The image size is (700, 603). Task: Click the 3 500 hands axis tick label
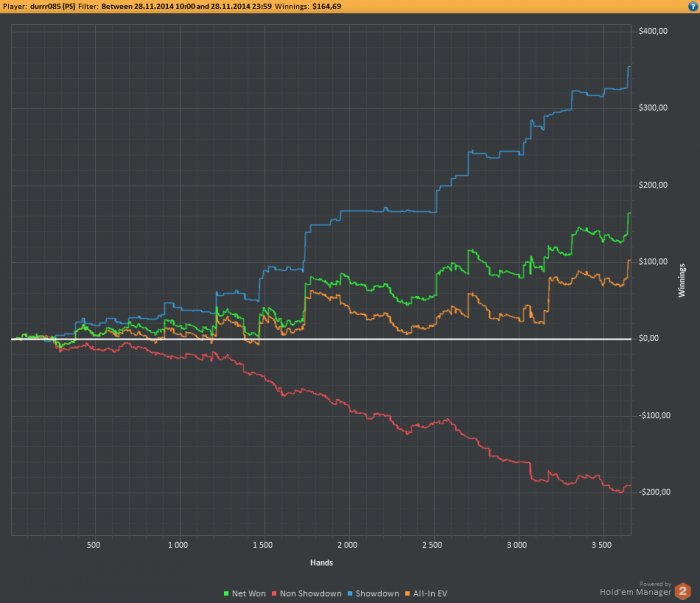click(602, 545)
